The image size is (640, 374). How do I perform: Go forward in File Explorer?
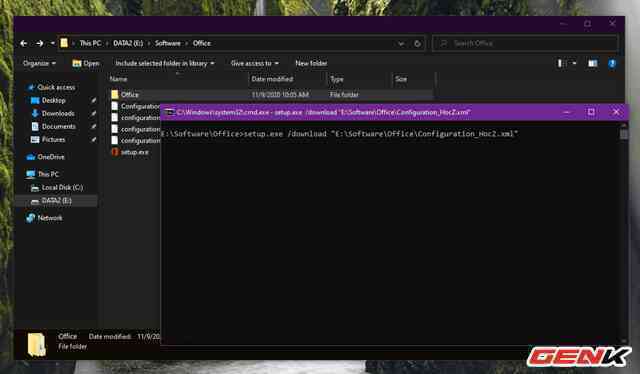40,43
